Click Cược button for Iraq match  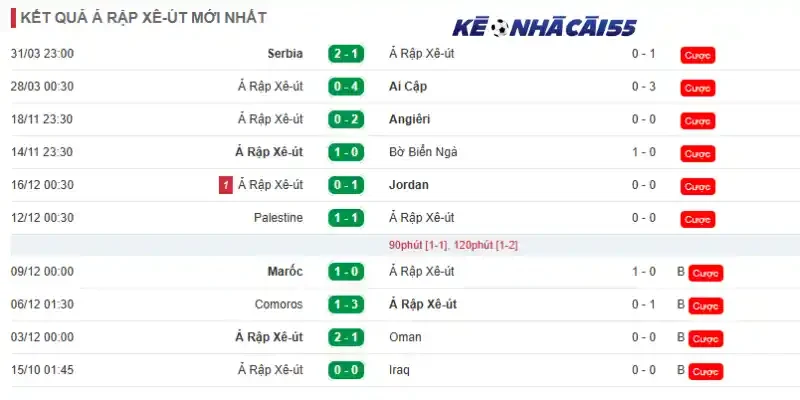pyautogui.click(x=706, y=371)
